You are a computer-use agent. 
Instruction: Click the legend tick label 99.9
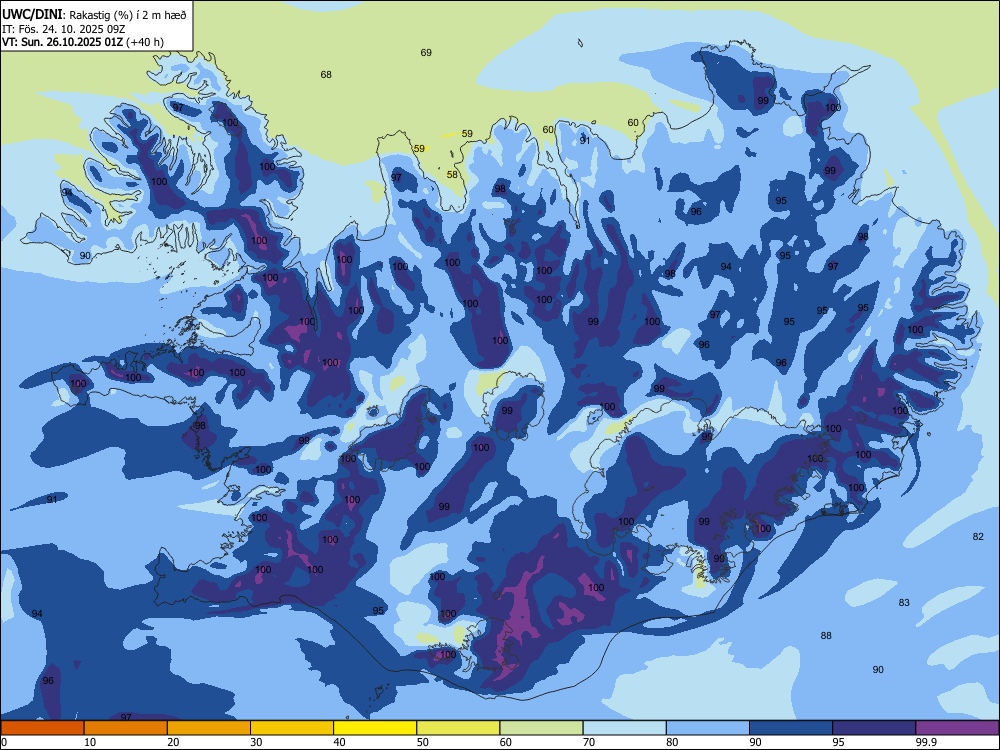point(926,742)
